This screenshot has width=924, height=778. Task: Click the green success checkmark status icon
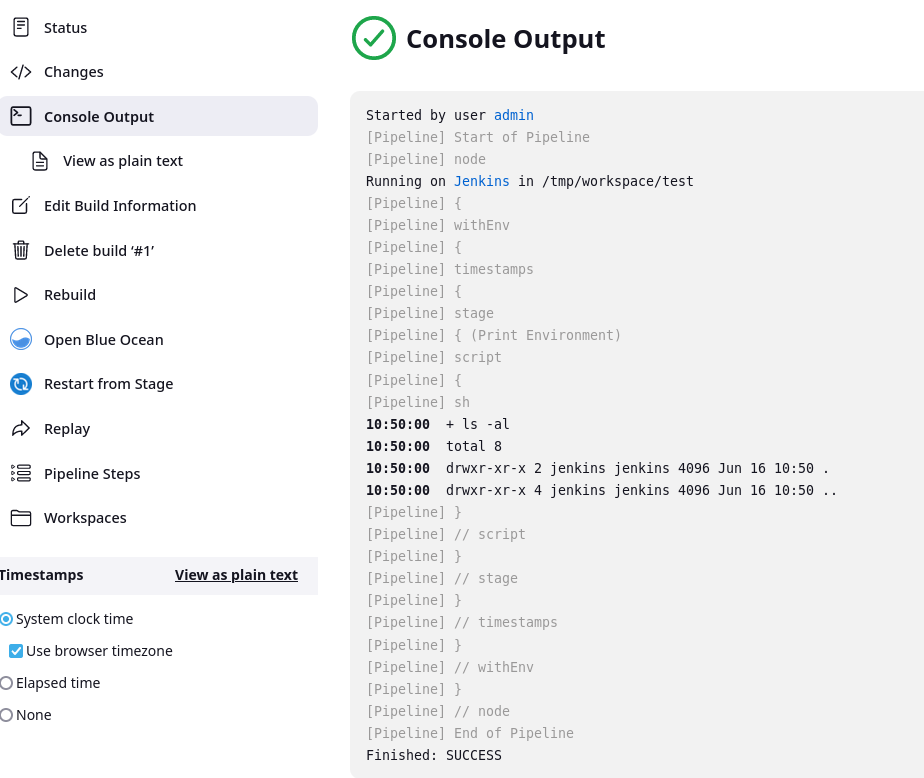pyautogui.click(x=374, y=38)
